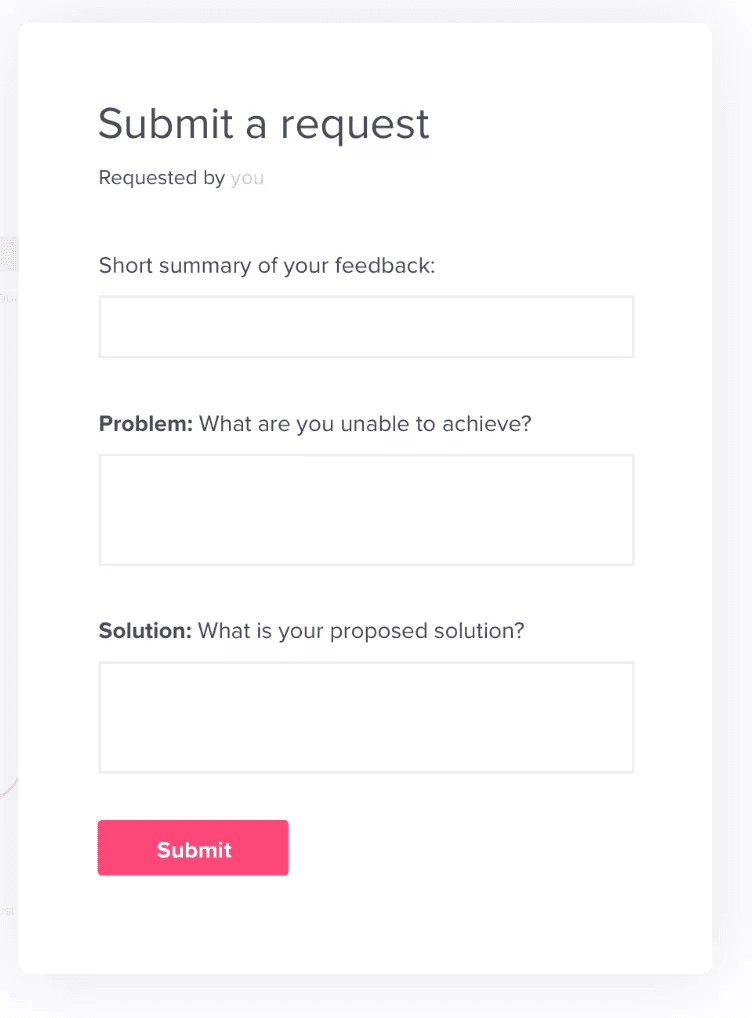This screenshot has height=1018, width=752.
Task: Click the pink Submit button to send feedback
Action: [x=193, y=848]
